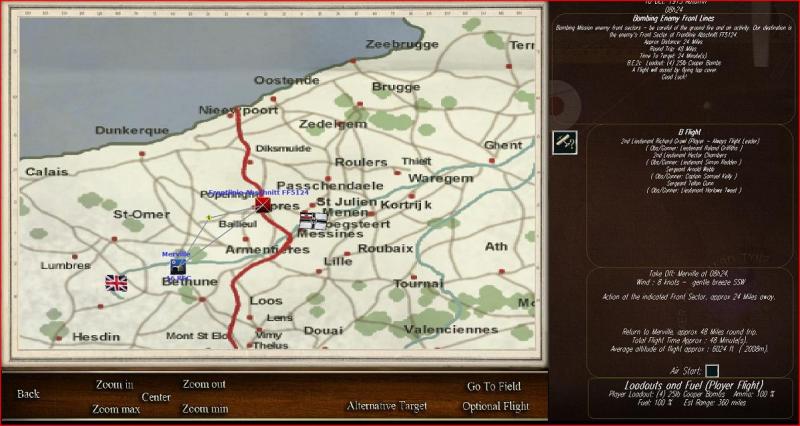Select Zoom min for the map
Image resolution: width=800 pixels, height=426 pixels.
pyautogui.click(x=205, y=409)
